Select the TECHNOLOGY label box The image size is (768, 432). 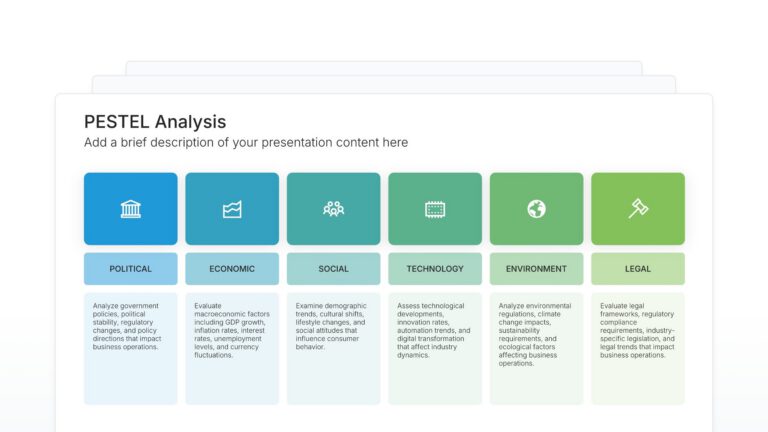(x=435, y=269)
